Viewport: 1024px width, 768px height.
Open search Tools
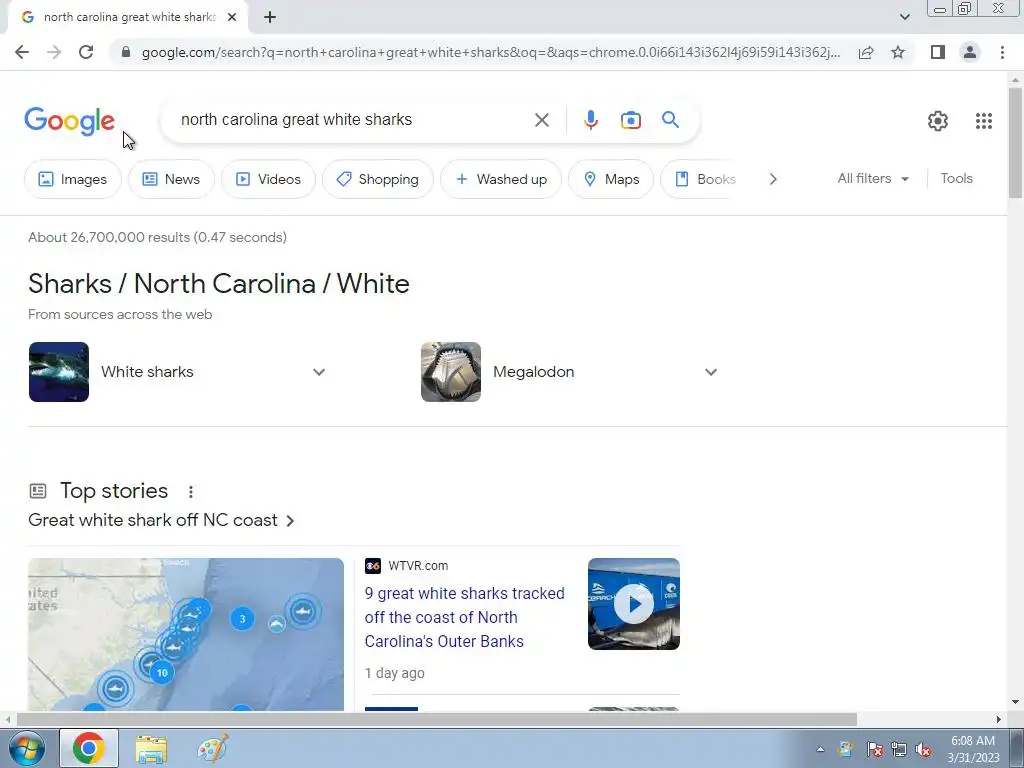point(956,178)
